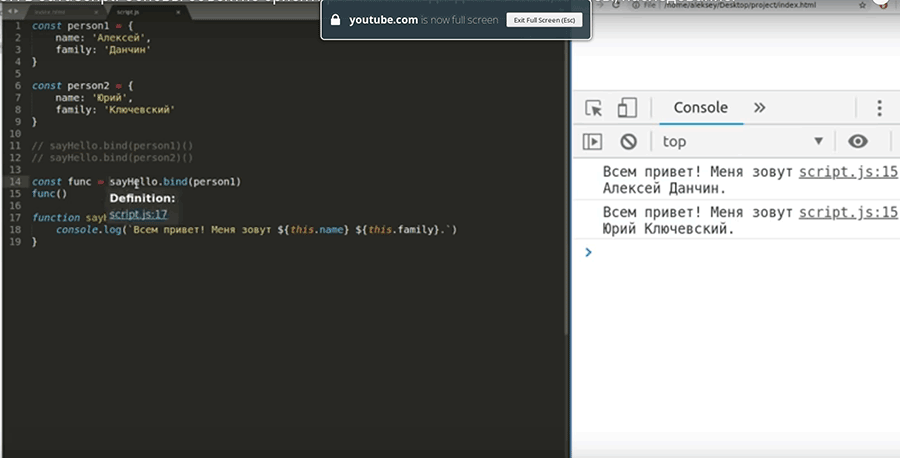Click the eye live expression icon
The height and width of the screenshot is (458, 900).
(858, 141)
